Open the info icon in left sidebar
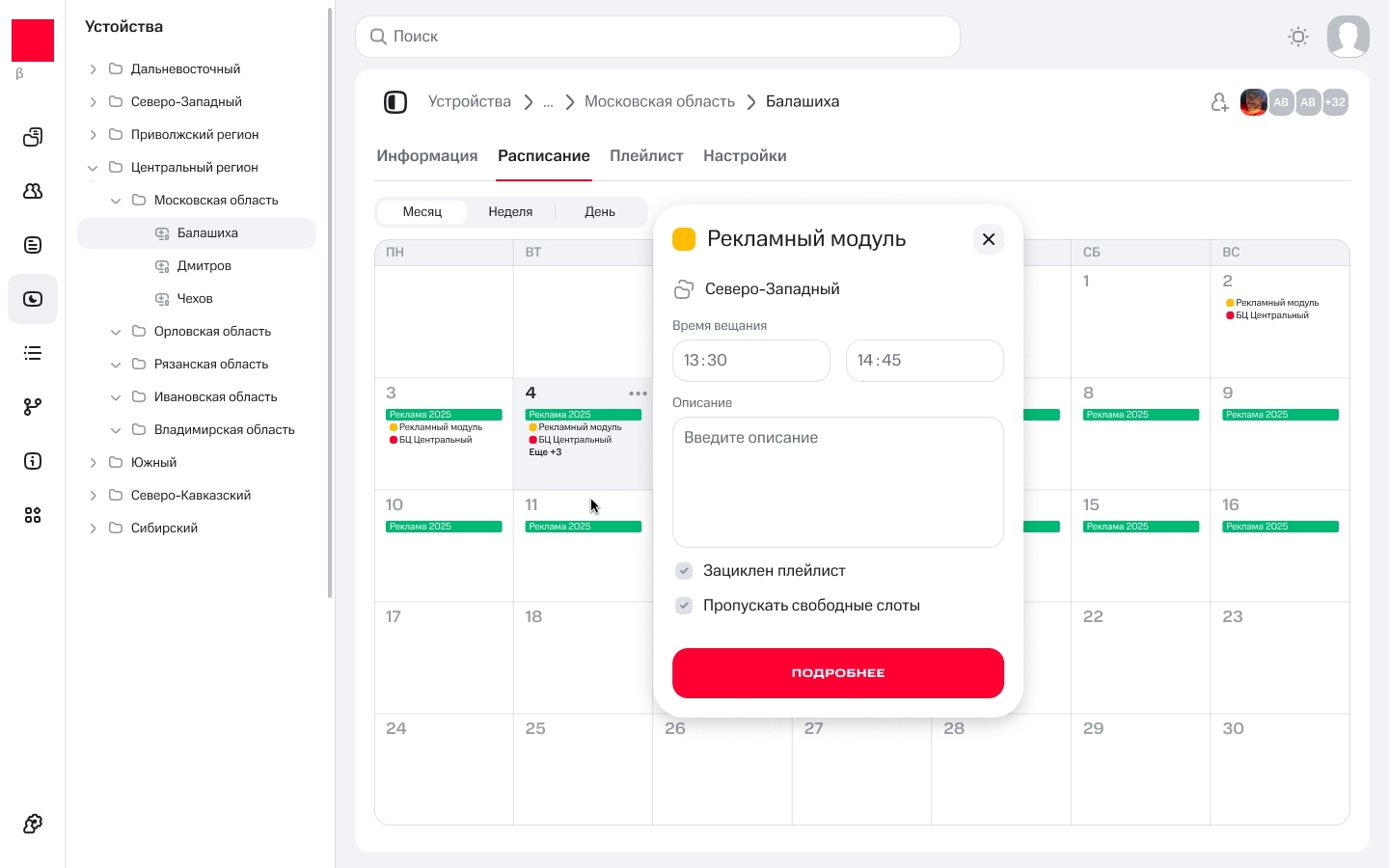Viewport: 1389px width, 868px height. 33,461
